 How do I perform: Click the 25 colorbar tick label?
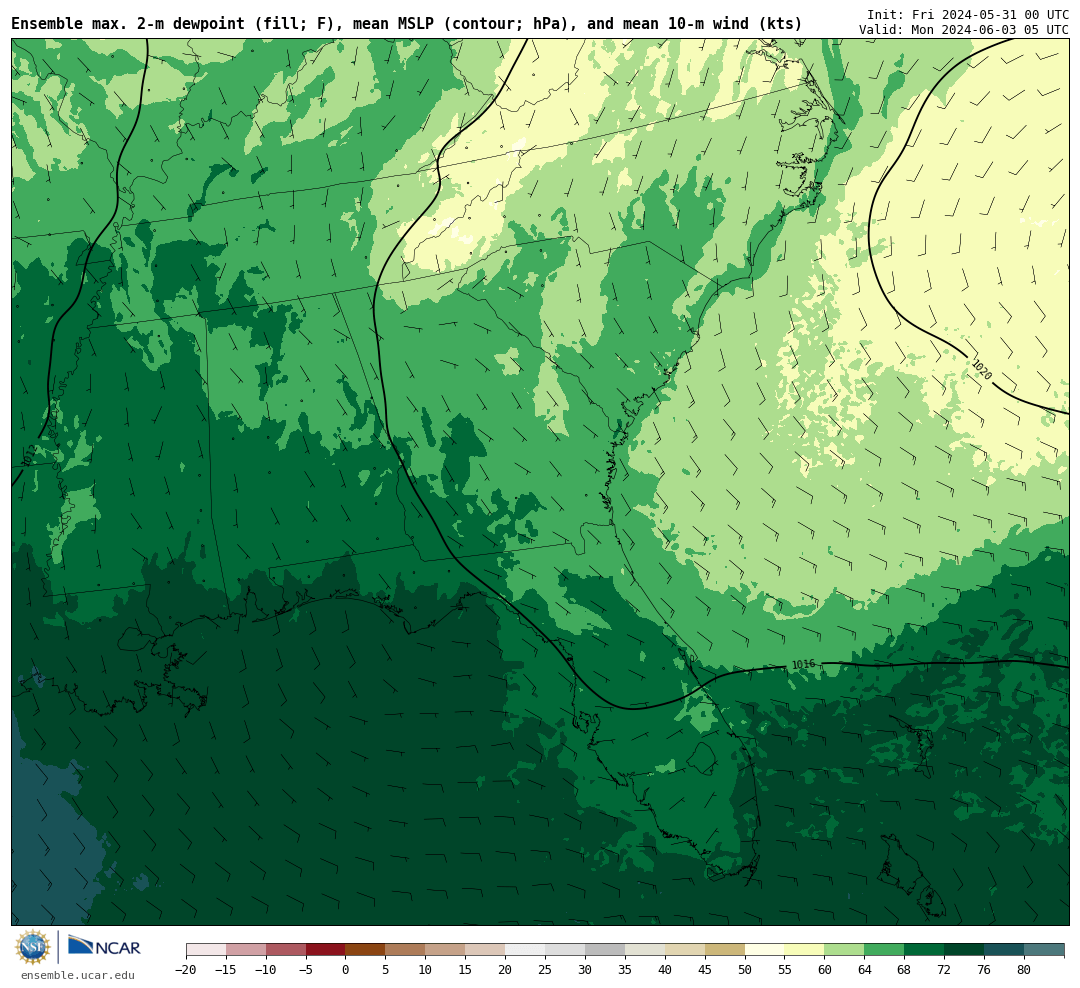point(546,970)
